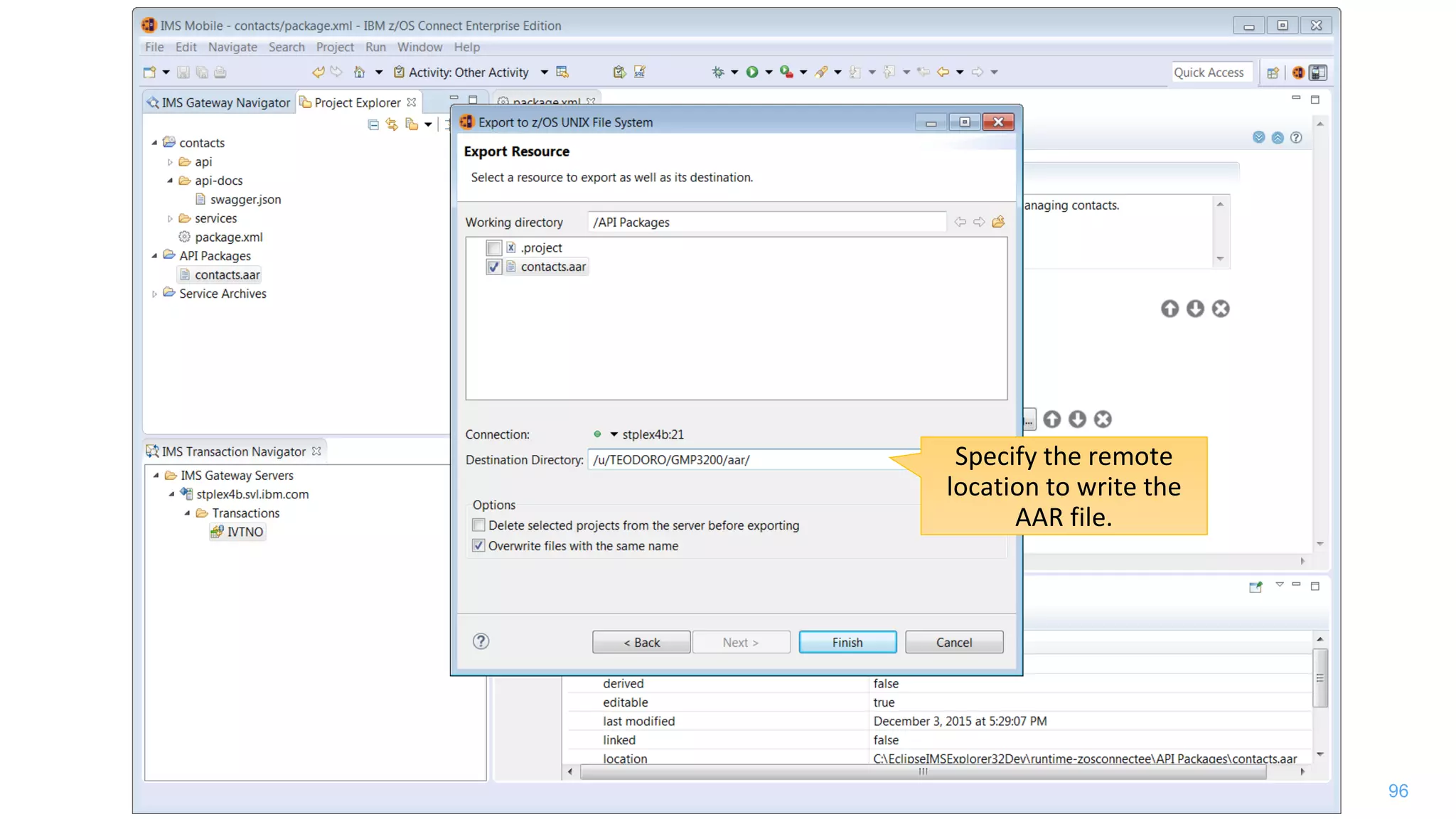Screen dimensions: 1456x819
Task: Open the Activity dropdown arrow
Action: (544, 73)
